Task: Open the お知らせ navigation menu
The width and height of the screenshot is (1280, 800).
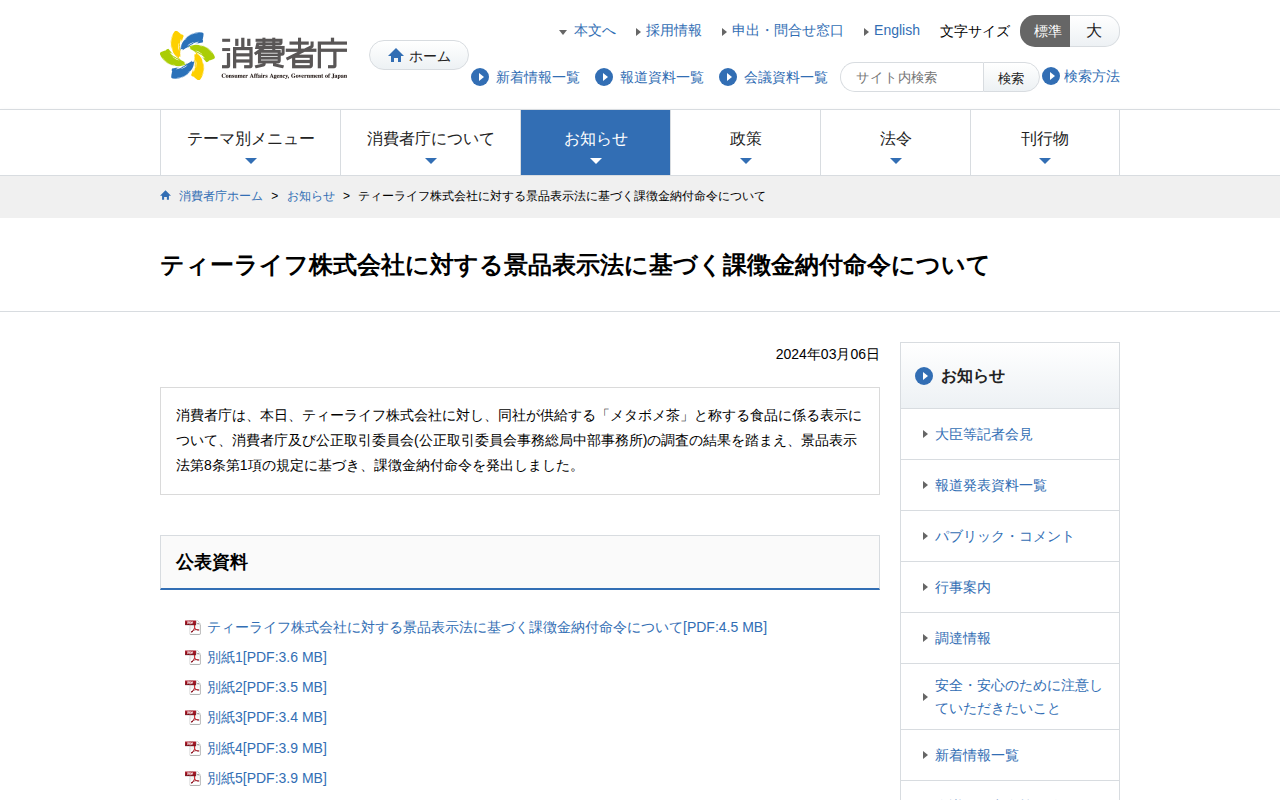Action: pyautogui.click(x=596, y=143)
